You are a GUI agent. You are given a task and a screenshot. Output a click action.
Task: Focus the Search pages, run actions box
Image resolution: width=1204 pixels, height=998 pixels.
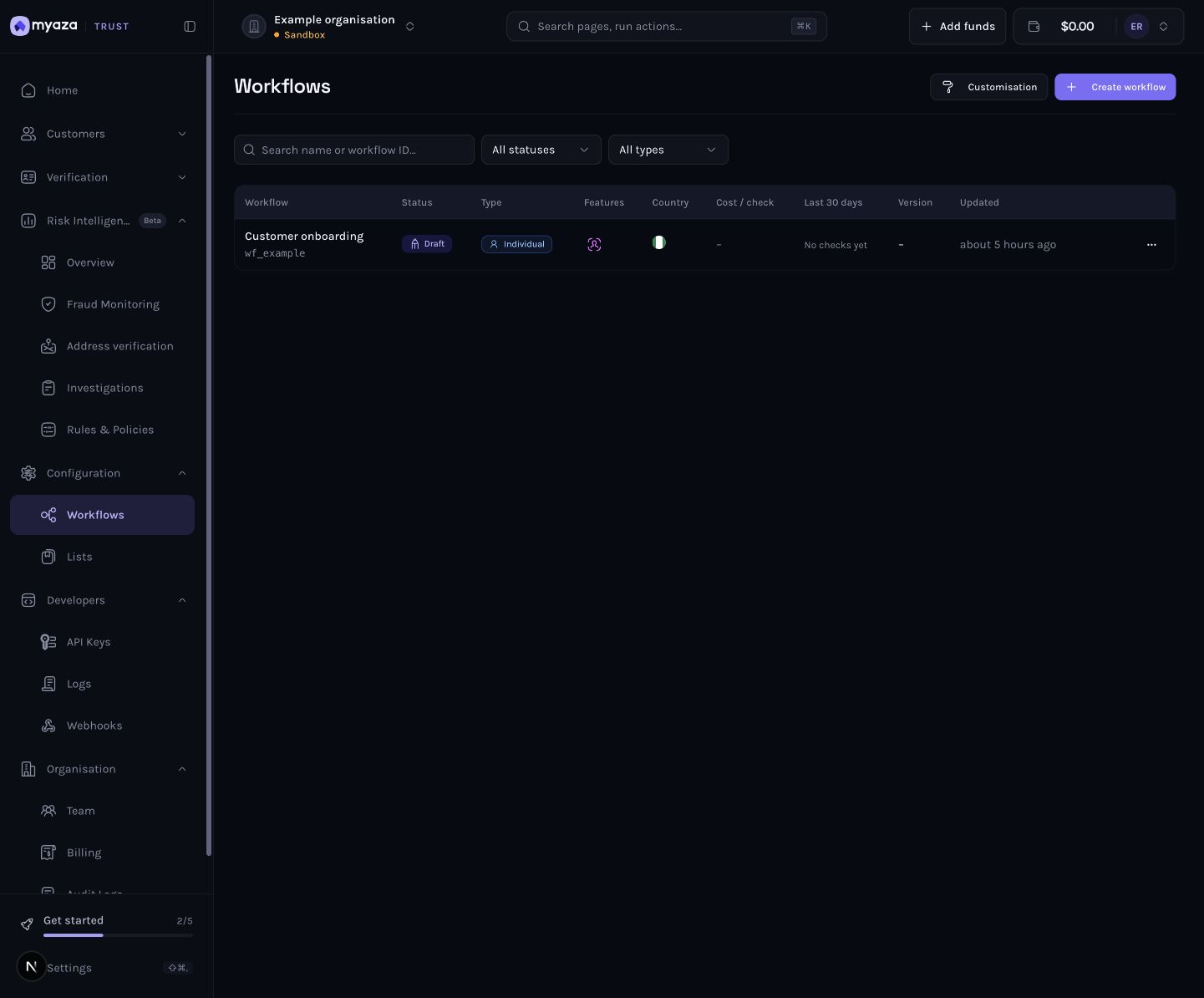667,27
